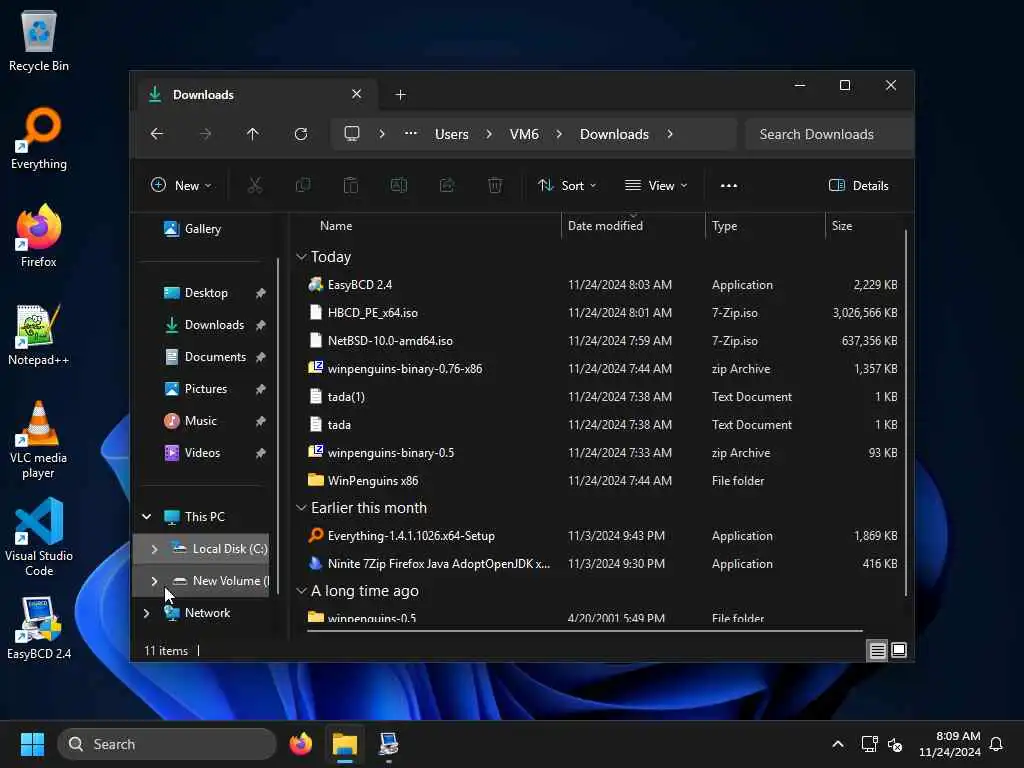Go up one folder level arrow
Image resolution: width=1024 pixels, height=768 pixels.
(253, 134)
